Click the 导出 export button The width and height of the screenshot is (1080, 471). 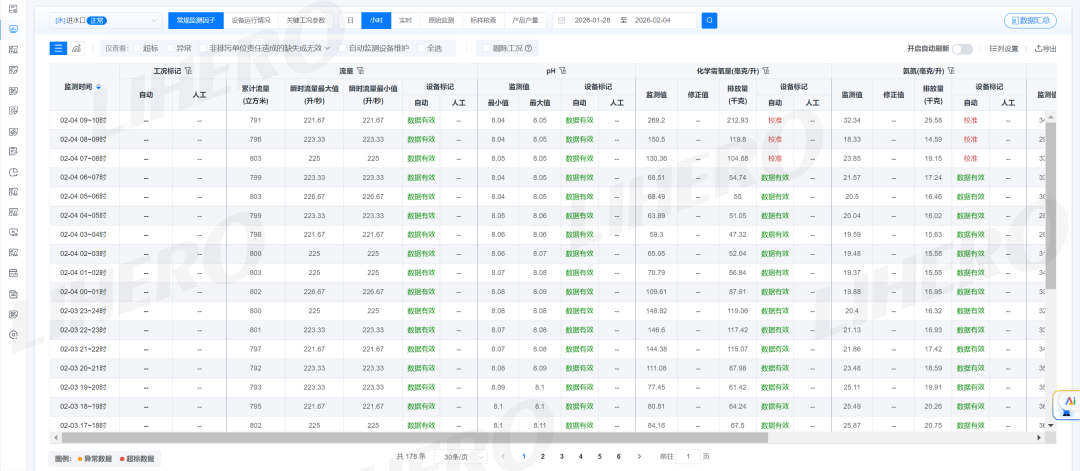[x=1045, y=48]
